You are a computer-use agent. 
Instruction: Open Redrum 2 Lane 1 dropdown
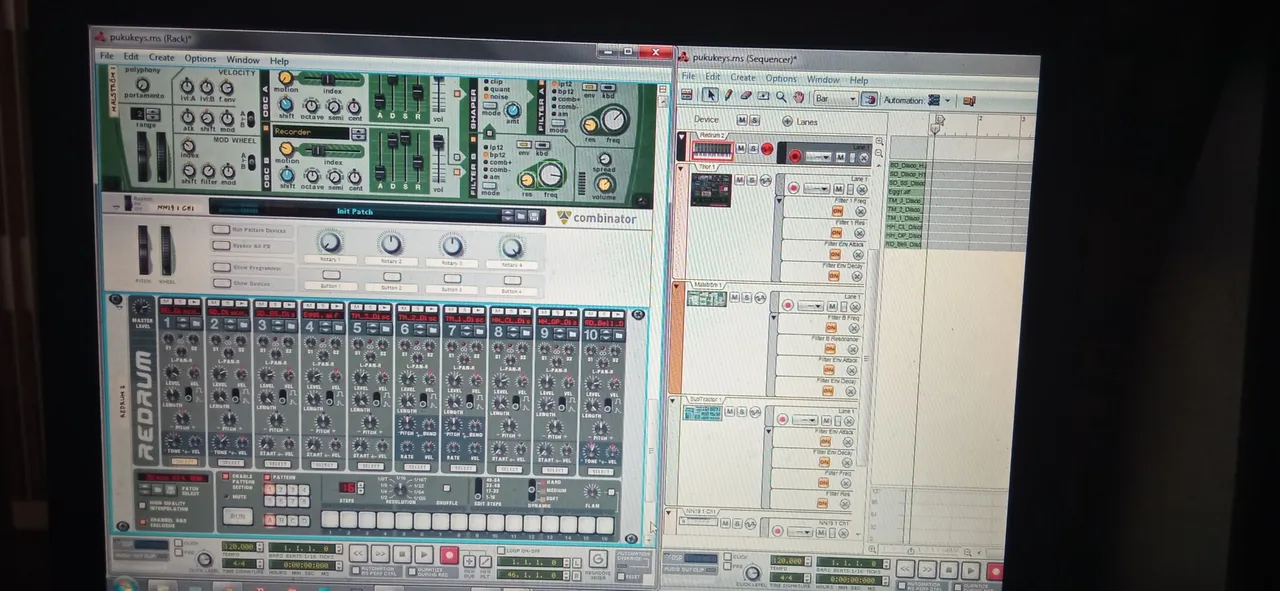coord(819,157)
